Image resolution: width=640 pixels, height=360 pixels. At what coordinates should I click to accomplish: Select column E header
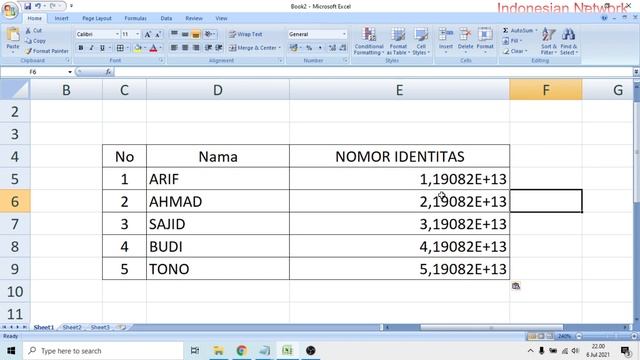[x=399, y=90]
